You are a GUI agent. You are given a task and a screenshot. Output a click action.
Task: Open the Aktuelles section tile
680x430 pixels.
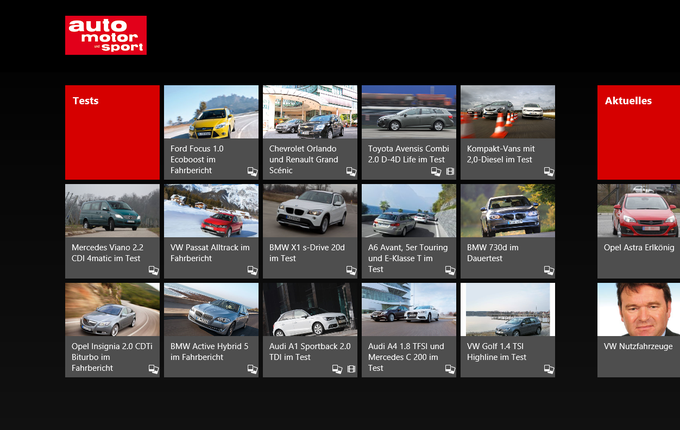coord(638,132)
